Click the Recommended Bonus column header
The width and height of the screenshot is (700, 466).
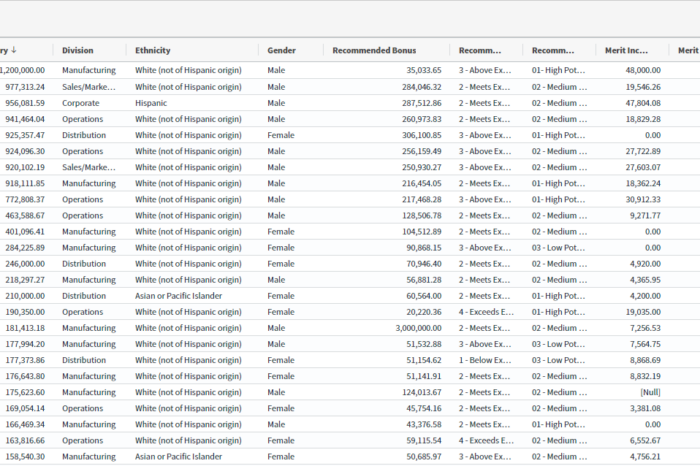coord(374,51)
